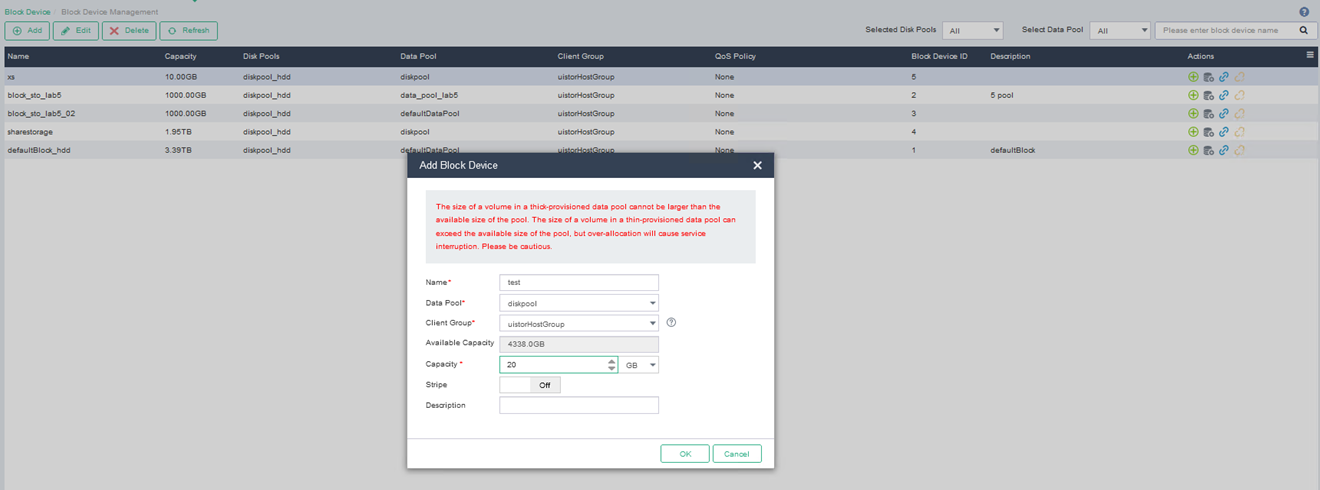Click the search magnifier icon
Viewport: 1320px width, 490px height.
click(1304, 31)
